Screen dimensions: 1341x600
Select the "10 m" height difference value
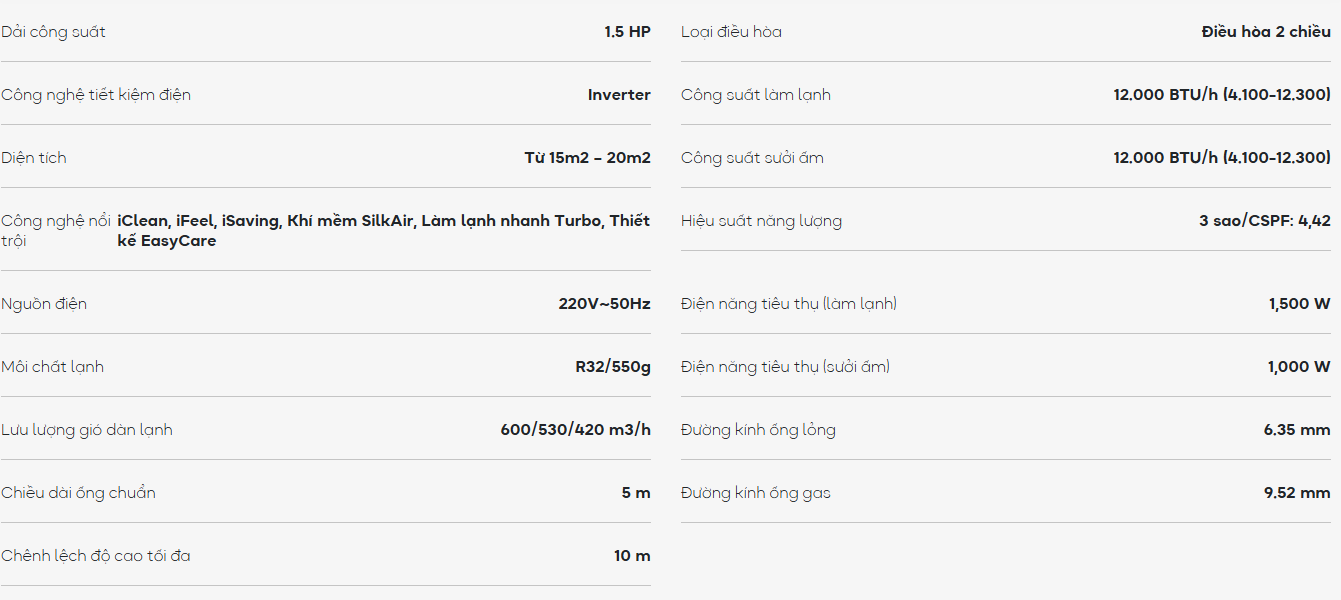(x=632, y=556)
